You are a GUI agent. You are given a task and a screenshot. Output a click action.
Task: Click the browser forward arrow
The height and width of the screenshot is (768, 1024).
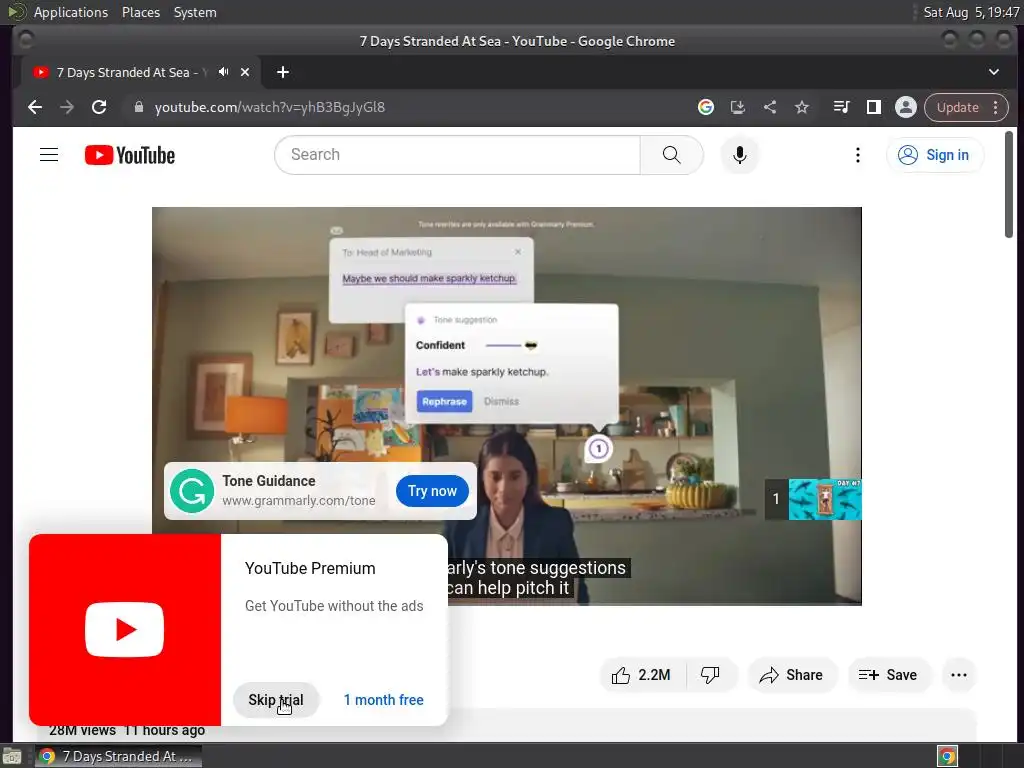(67, 107)
